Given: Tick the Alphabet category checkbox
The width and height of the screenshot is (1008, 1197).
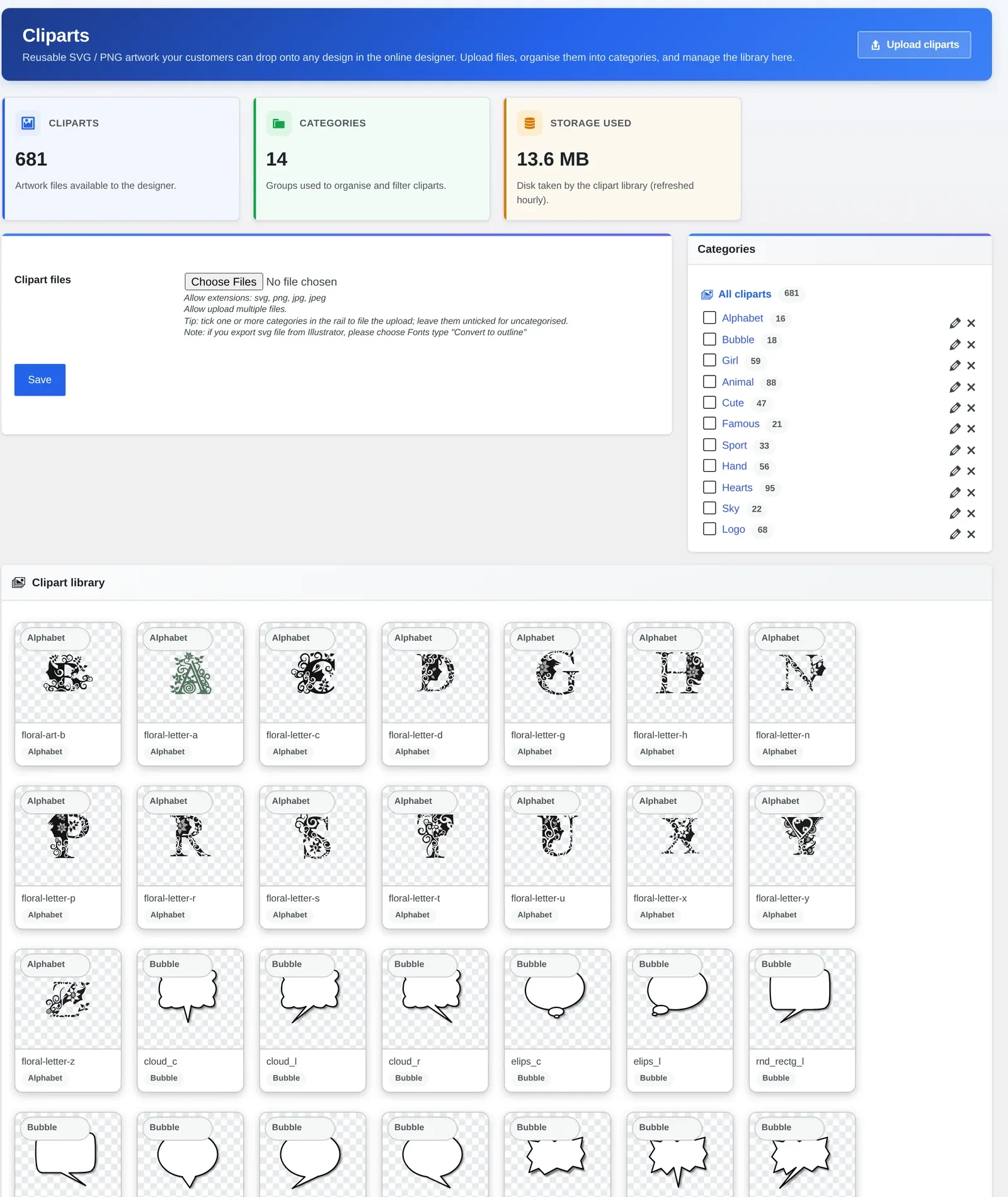Looking at the screenshot, I should click(709, 318).
